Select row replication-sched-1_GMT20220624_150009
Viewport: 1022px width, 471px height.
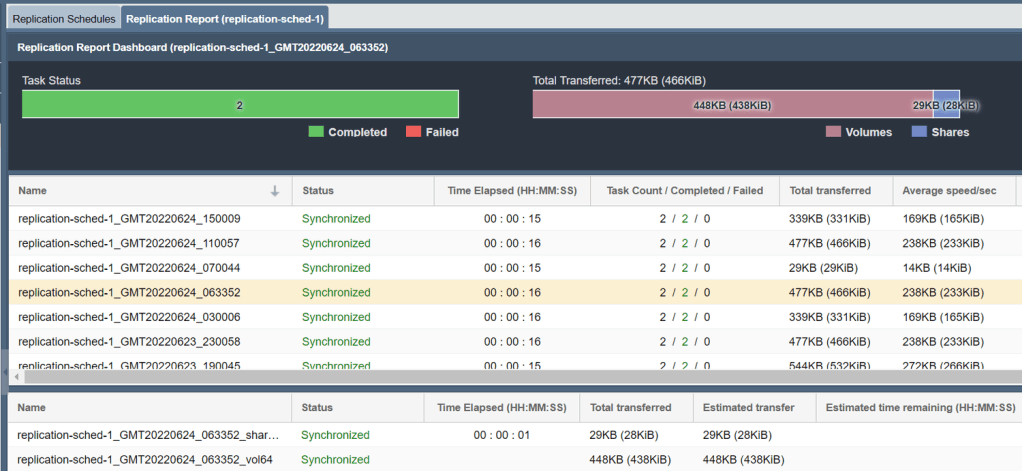coord(129,219)
